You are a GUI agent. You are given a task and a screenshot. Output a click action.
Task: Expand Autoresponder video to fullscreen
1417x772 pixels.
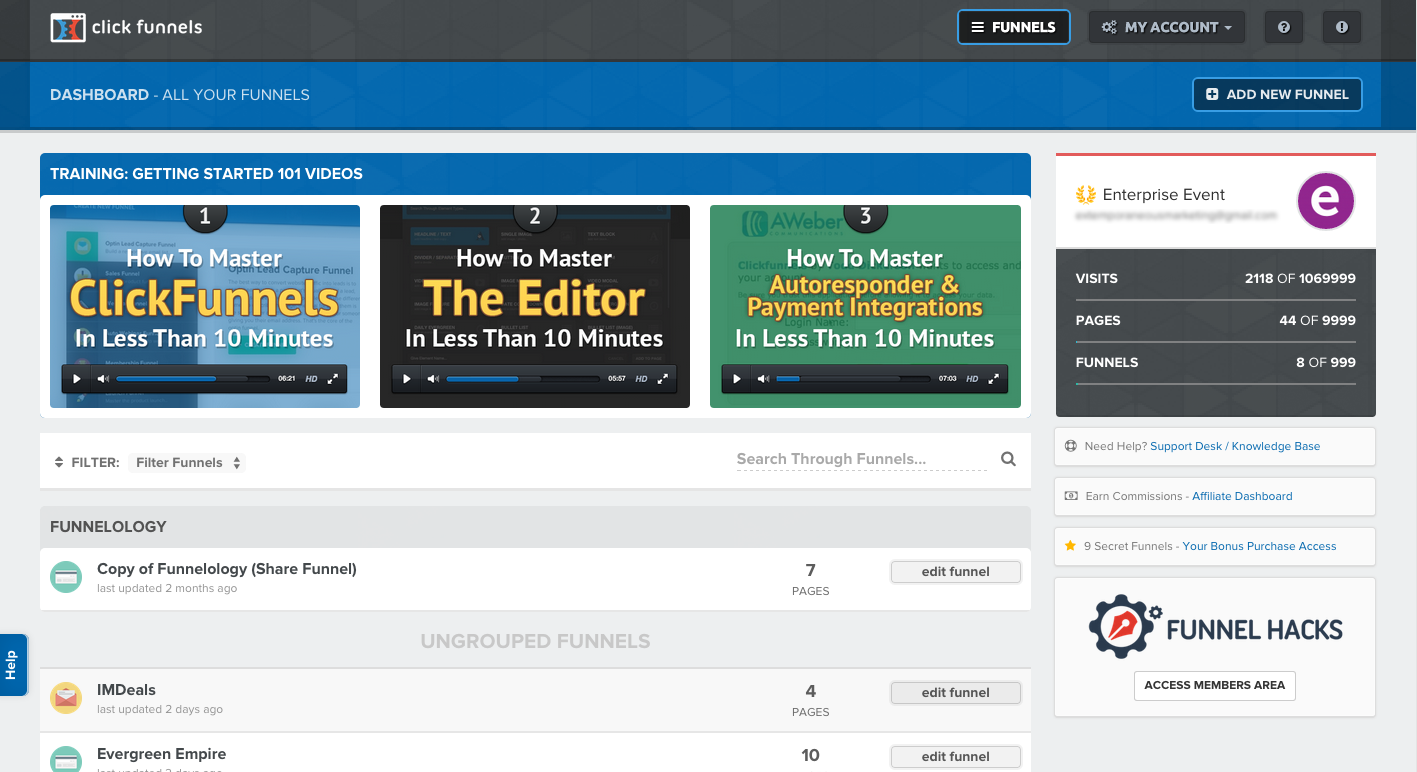click(x=994, y=379)
